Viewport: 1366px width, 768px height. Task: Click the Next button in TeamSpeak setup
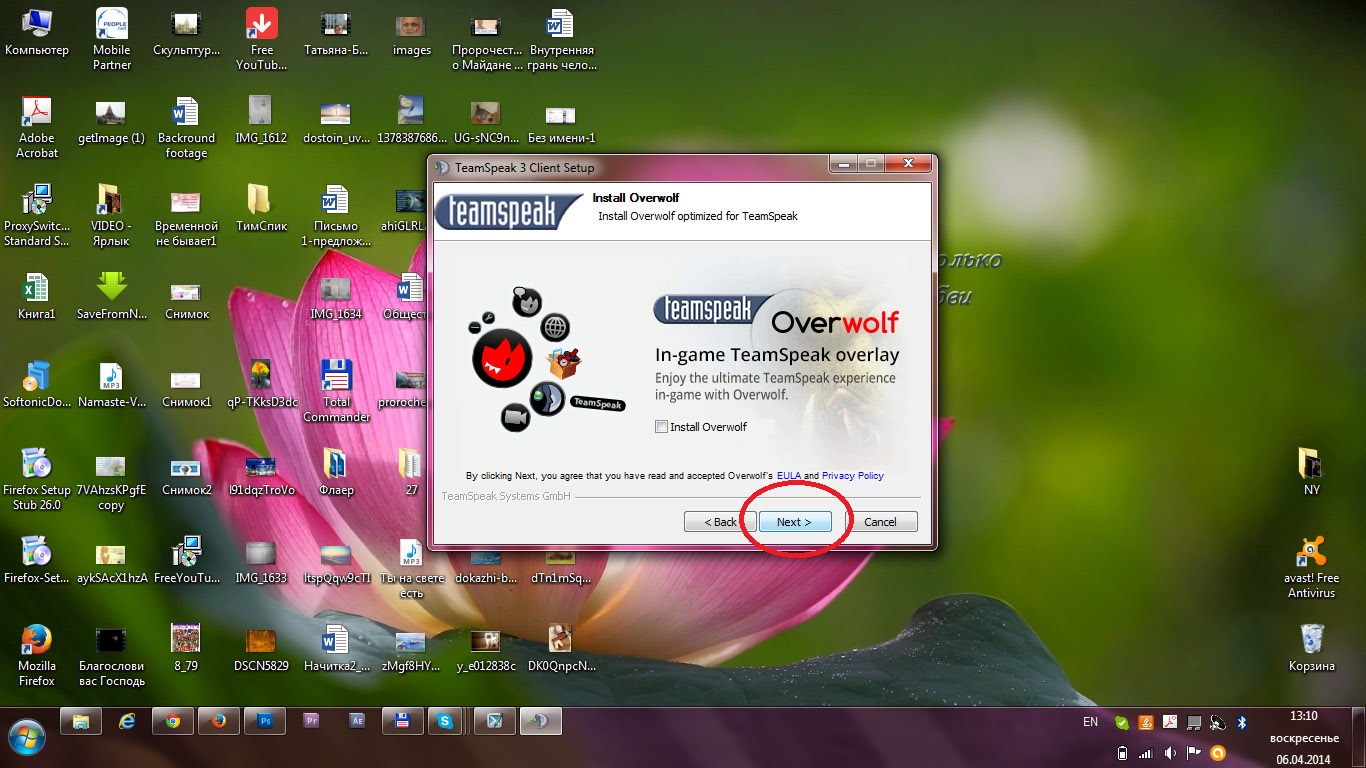(794, 522)
